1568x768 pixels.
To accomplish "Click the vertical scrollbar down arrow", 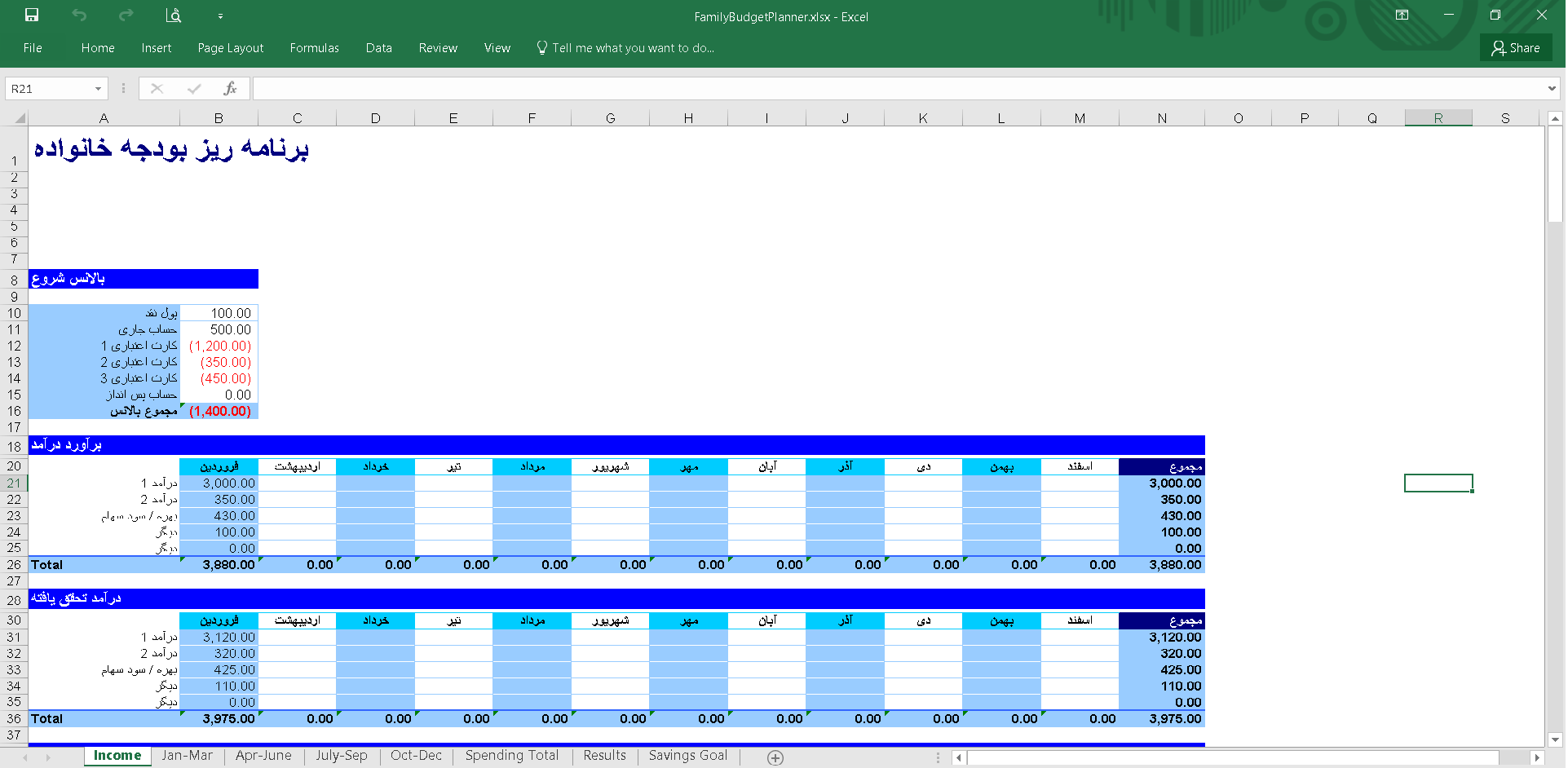I will (x=1555, y=739).
